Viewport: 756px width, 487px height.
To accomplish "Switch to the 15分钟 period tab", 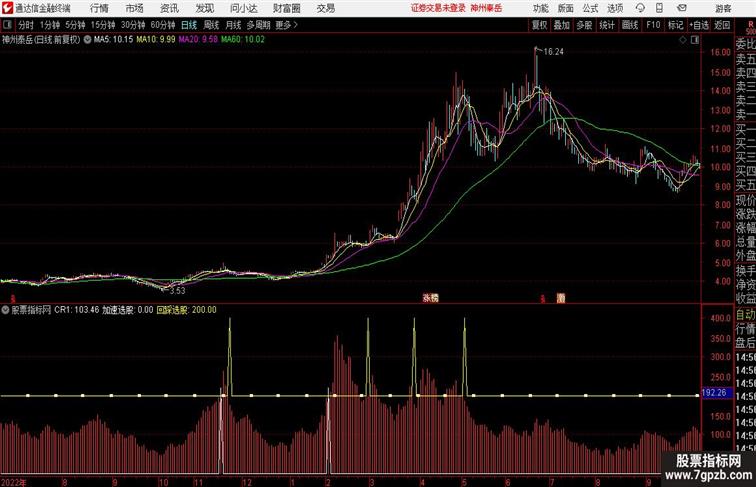I will click(103, 25).
